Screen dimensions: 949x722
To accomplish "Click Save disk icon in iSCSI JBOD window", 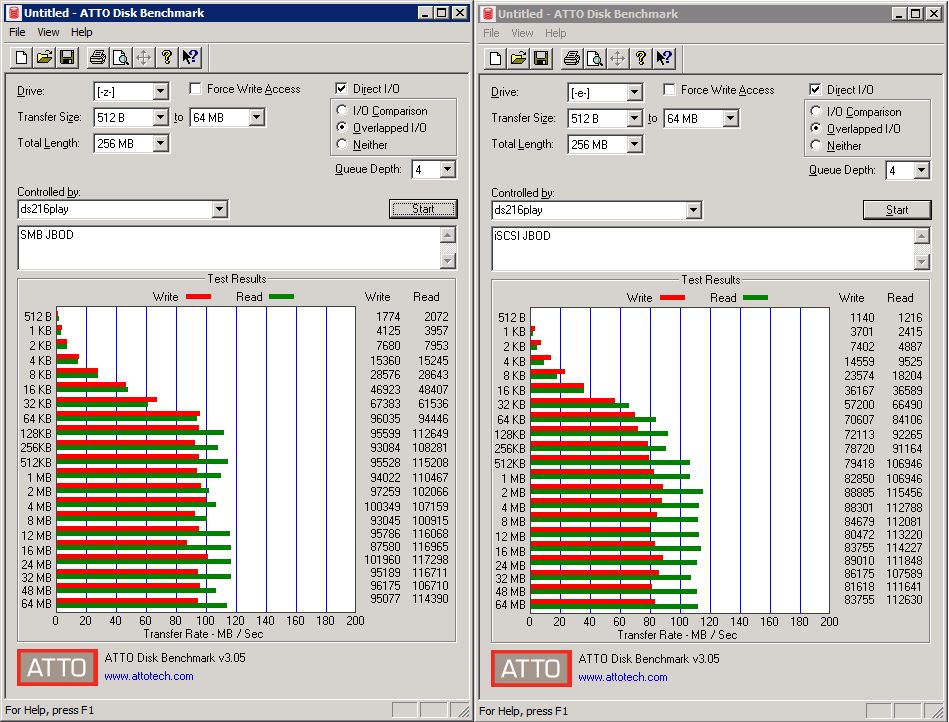I will click(x=541, y=59).
